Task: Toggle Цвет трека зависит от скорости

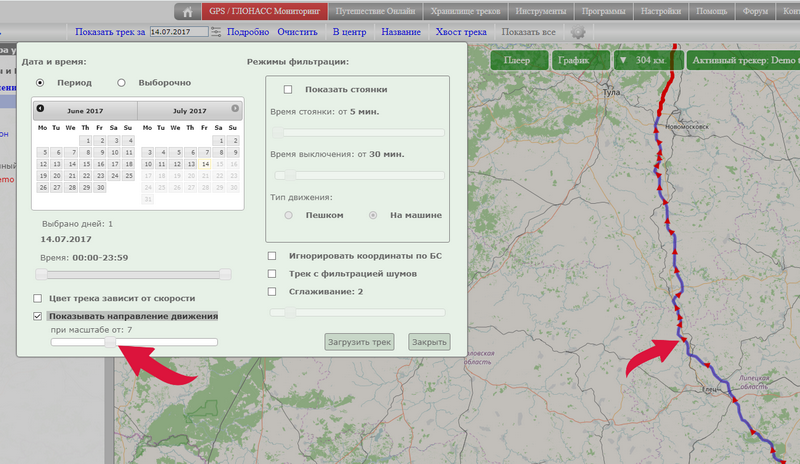Action: [38, 298]
